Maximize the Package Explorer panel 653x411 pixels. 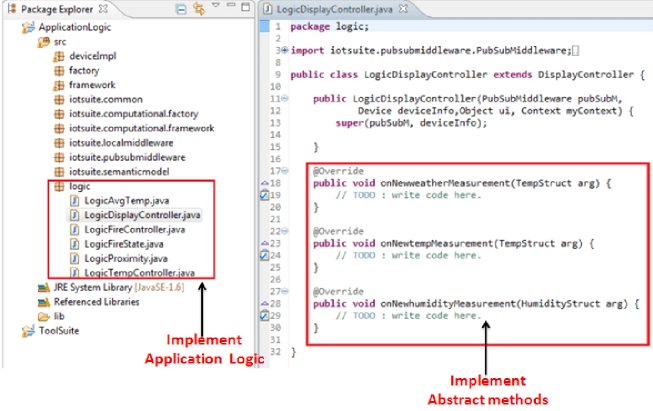(245, 9)
